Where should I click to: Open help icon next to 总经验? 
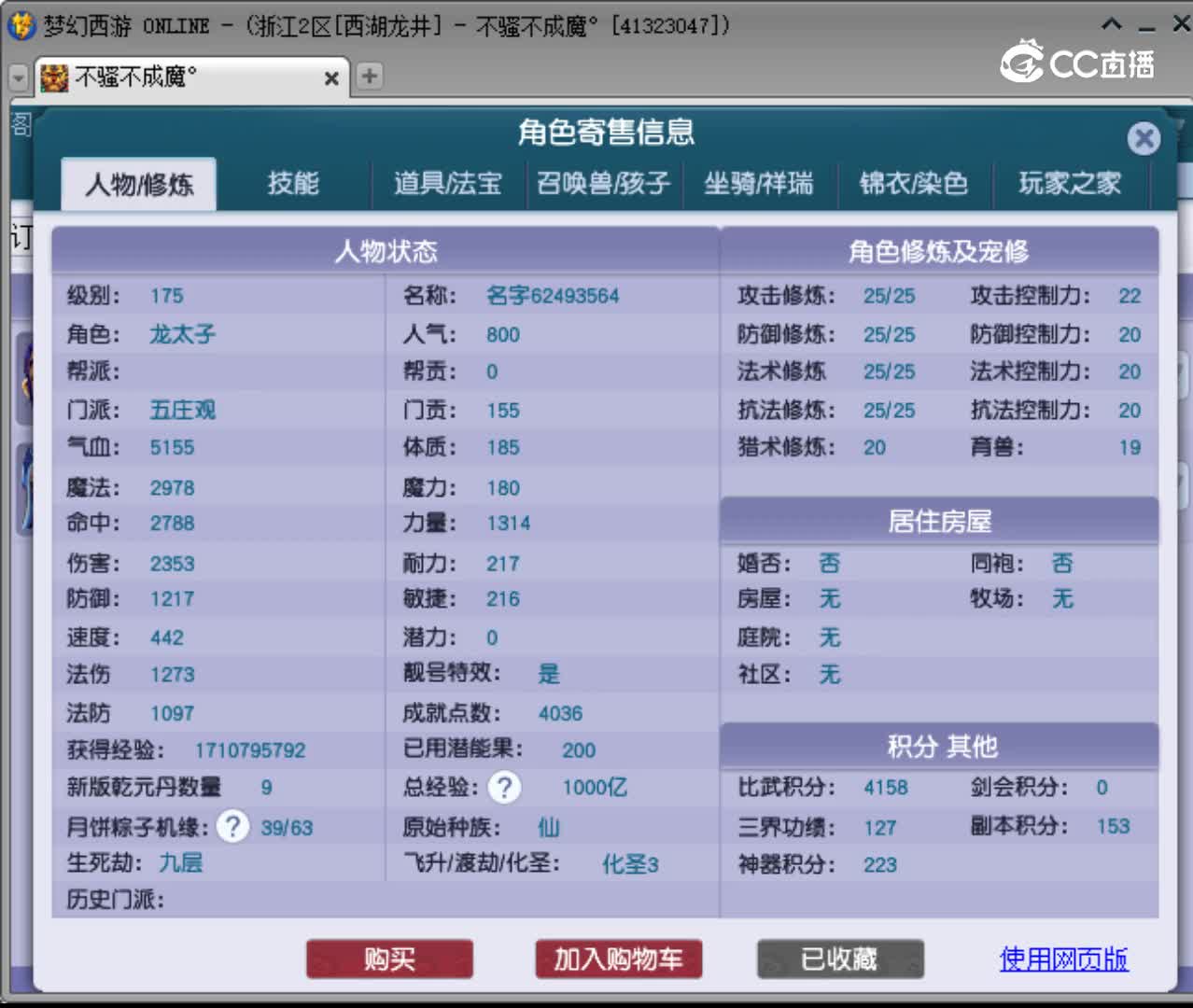(505, 788)
